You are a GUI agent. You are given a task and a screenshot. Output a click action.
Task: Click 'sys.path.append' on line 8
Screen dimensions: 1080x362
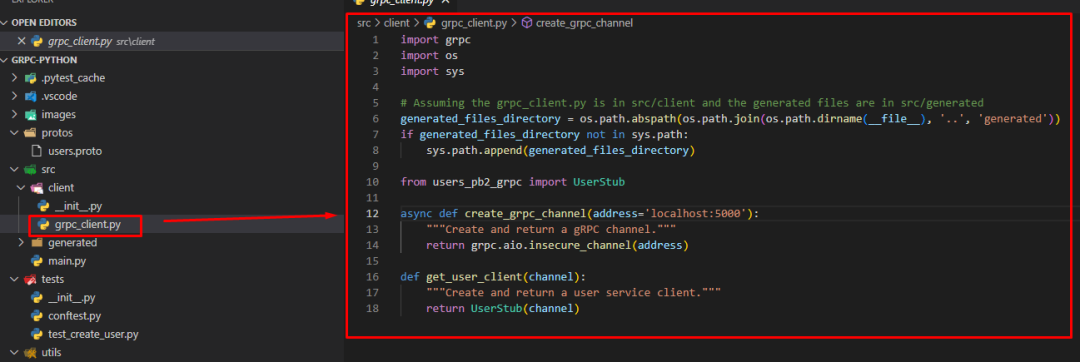pos(474,150)
